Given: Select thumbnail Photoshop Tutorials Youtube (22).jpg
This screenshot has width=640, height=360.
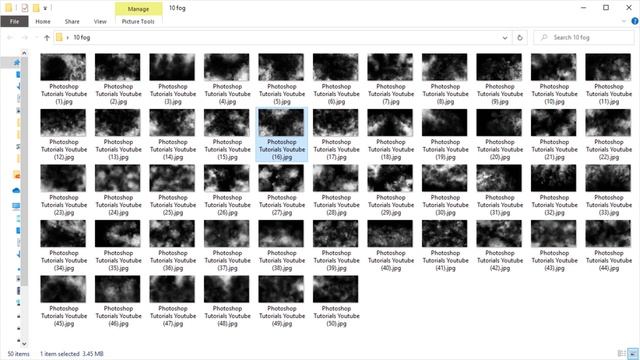Looking at the screenshot, I should pyautogui.click(x=608, y=122).
